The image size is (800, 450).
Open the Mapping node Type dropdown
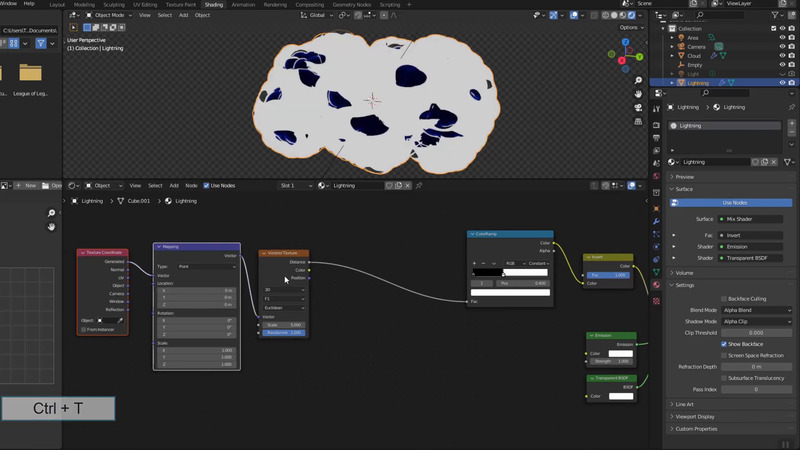pyautogui.click(x=207, y=266)
